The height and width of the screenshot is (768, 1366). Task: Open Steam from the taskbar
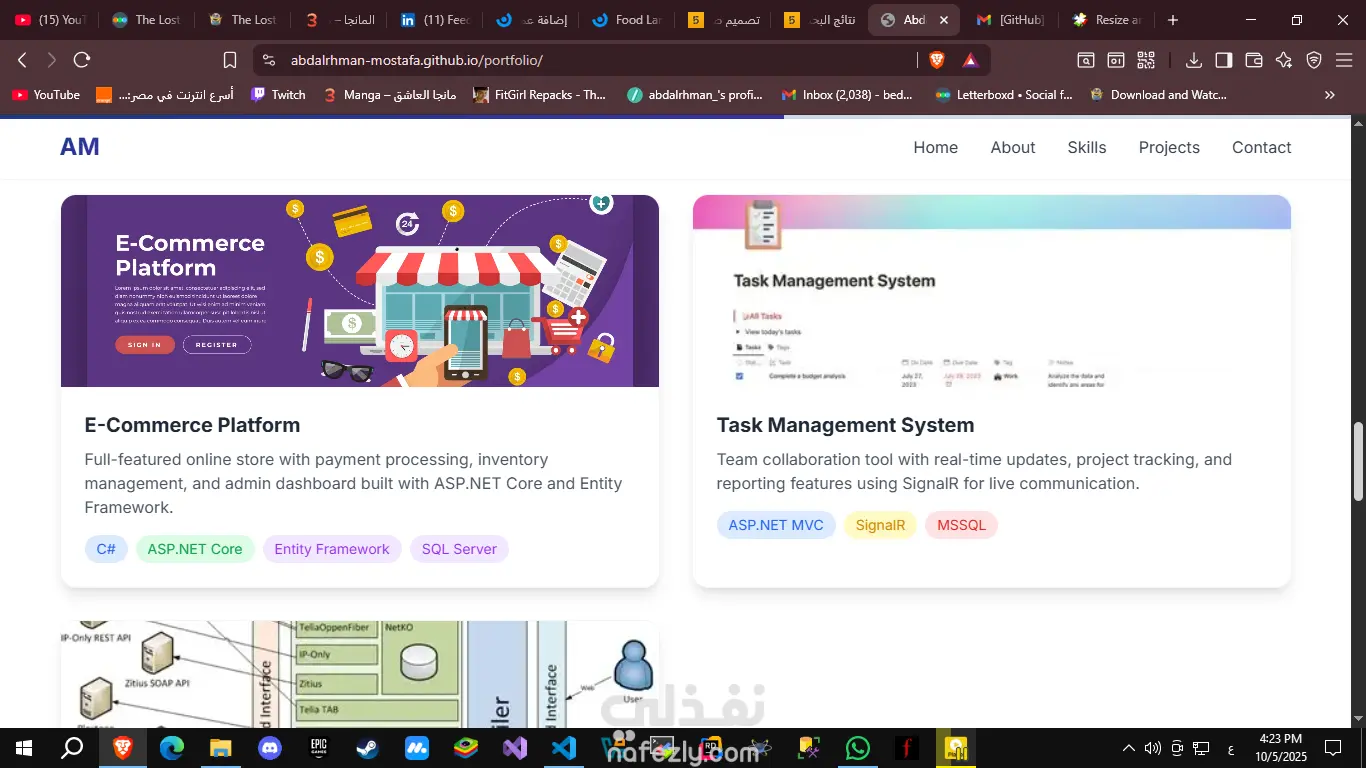coord(368,748)
